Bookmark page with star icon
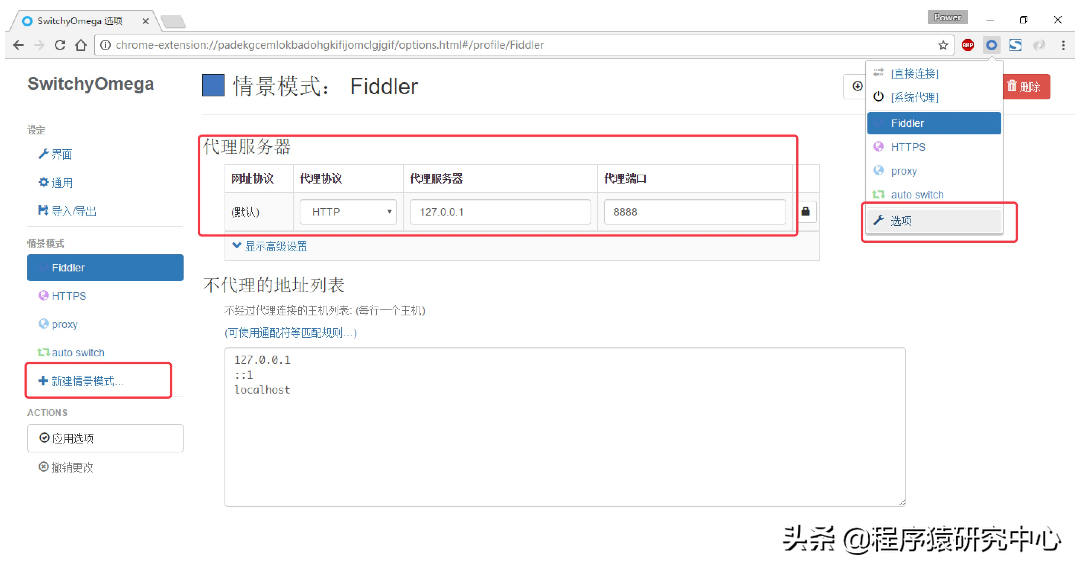The width and height of the screenshot is (1079, 570). coord(943,45)
